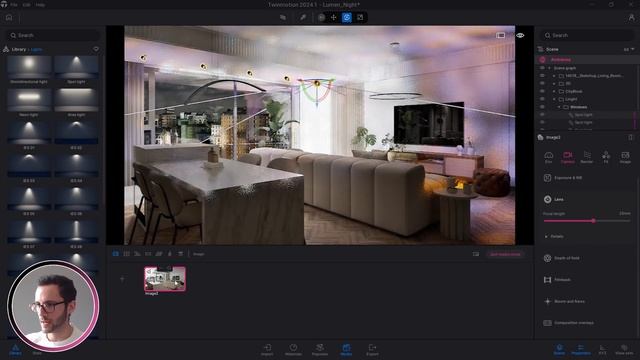Select the Image2 media thumbnail
The image size is (640, 360).
165,279
